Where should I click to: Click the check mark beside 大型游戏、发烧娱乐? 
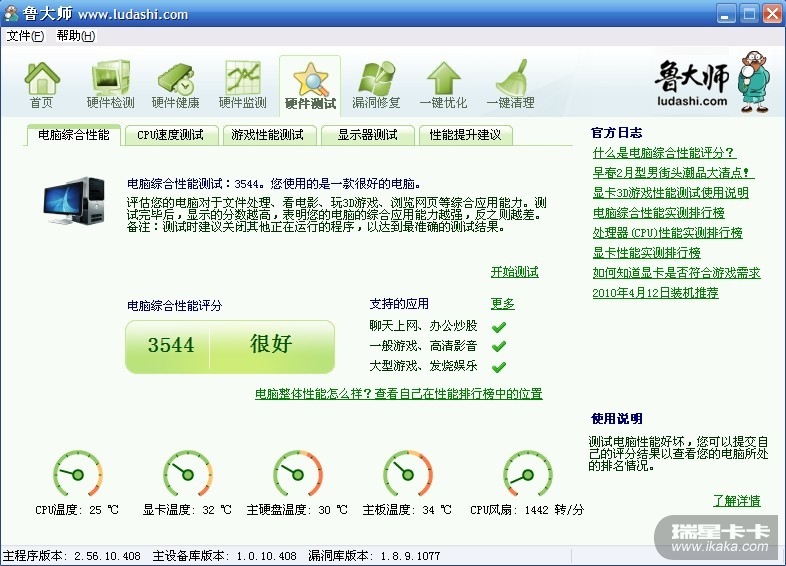click(499, 367)
